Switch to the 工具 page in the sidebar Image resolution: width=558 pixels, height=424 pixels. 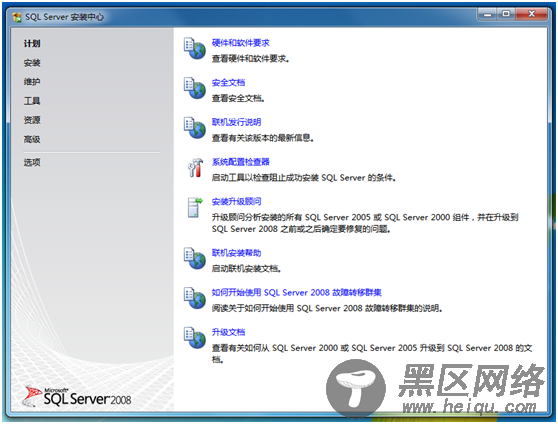point(32,101)
